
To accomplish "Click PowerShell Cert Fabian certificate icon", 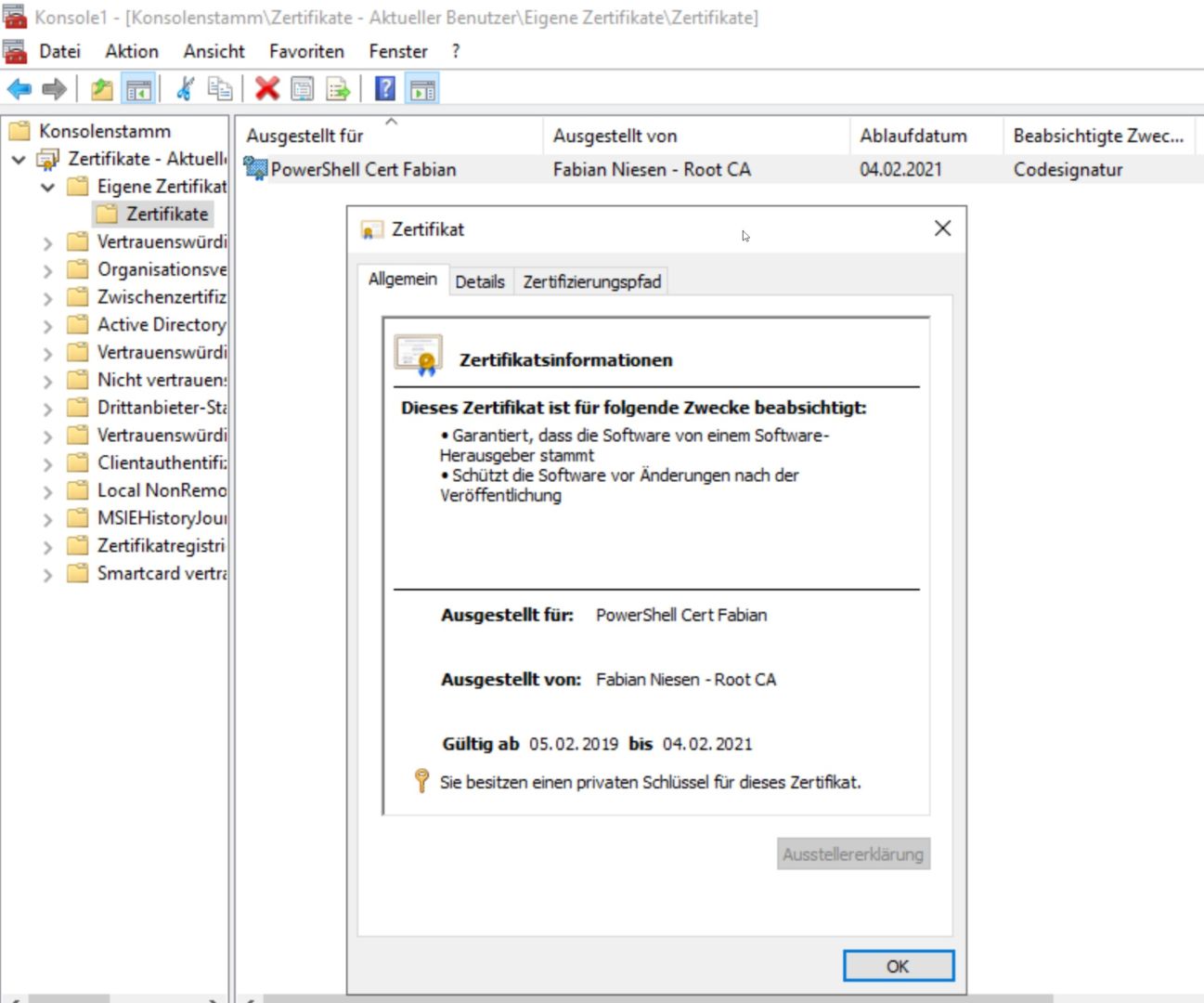I will 255,169.
